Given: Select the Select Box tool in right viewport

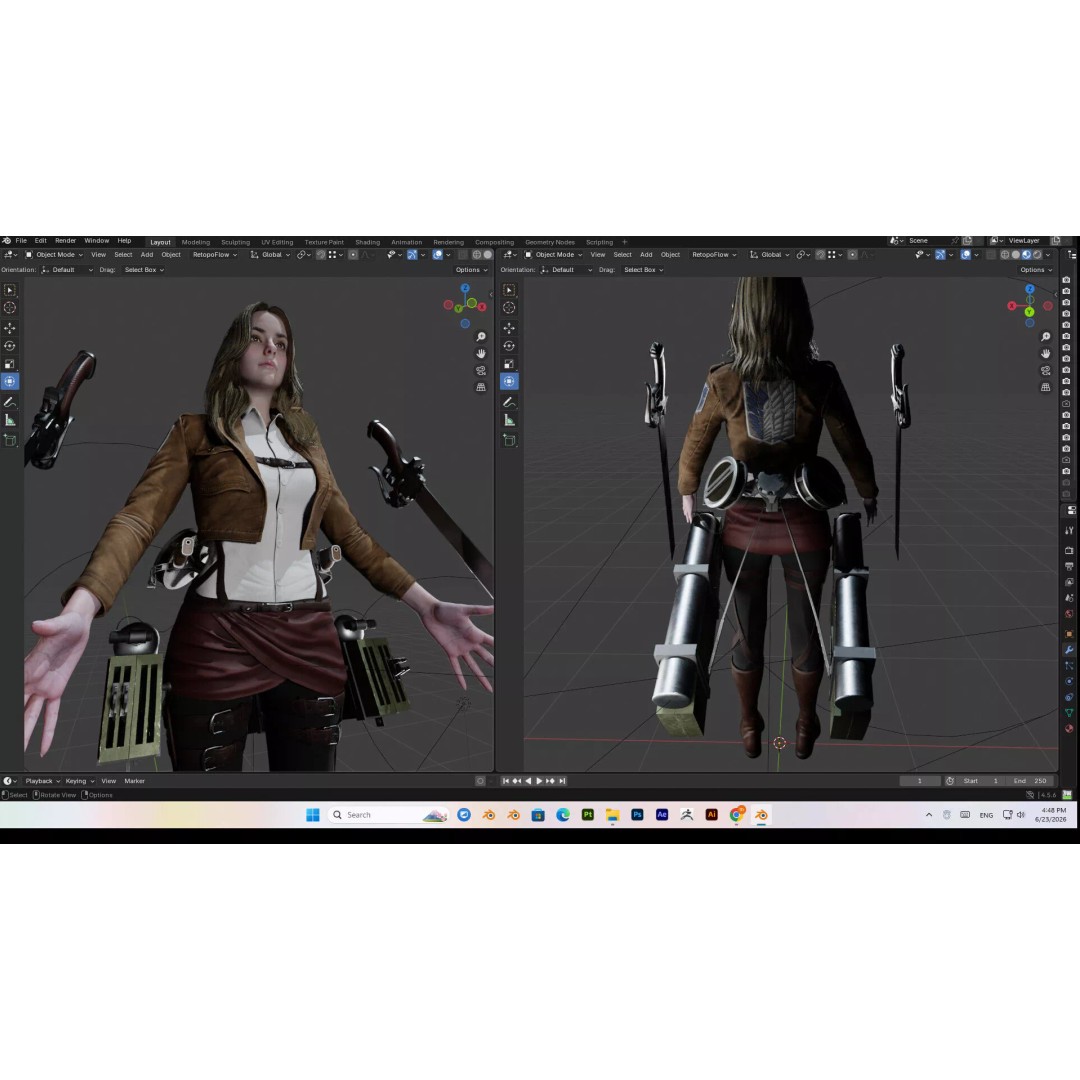Looking at the screenshot, I should (509, 290).
